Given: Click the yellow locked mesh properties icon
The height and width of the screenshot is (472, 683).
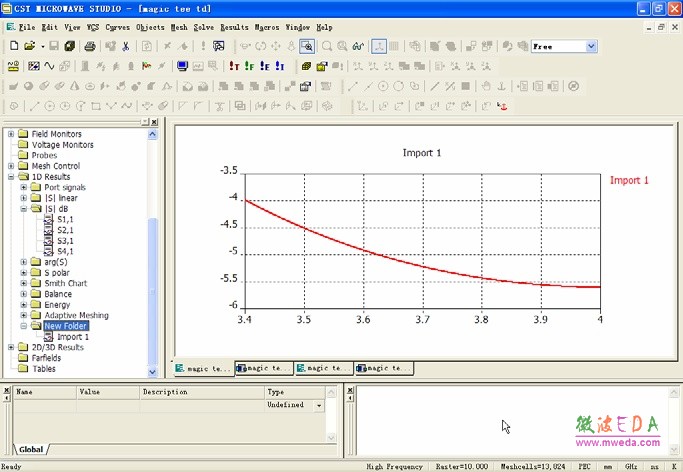Looking at the screenshot, I should [321, 66].
